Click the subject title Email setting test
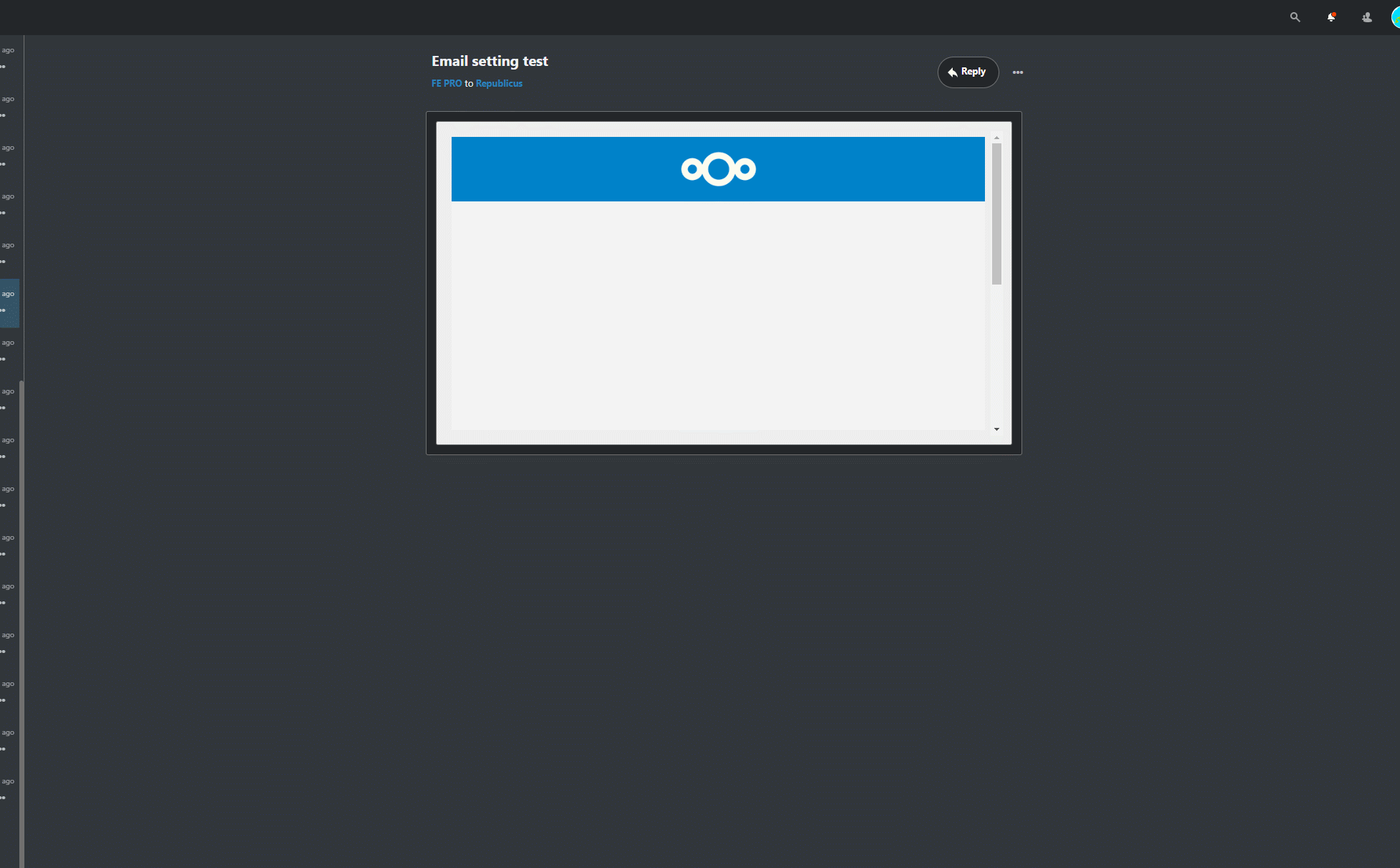 tap(490, 61)
